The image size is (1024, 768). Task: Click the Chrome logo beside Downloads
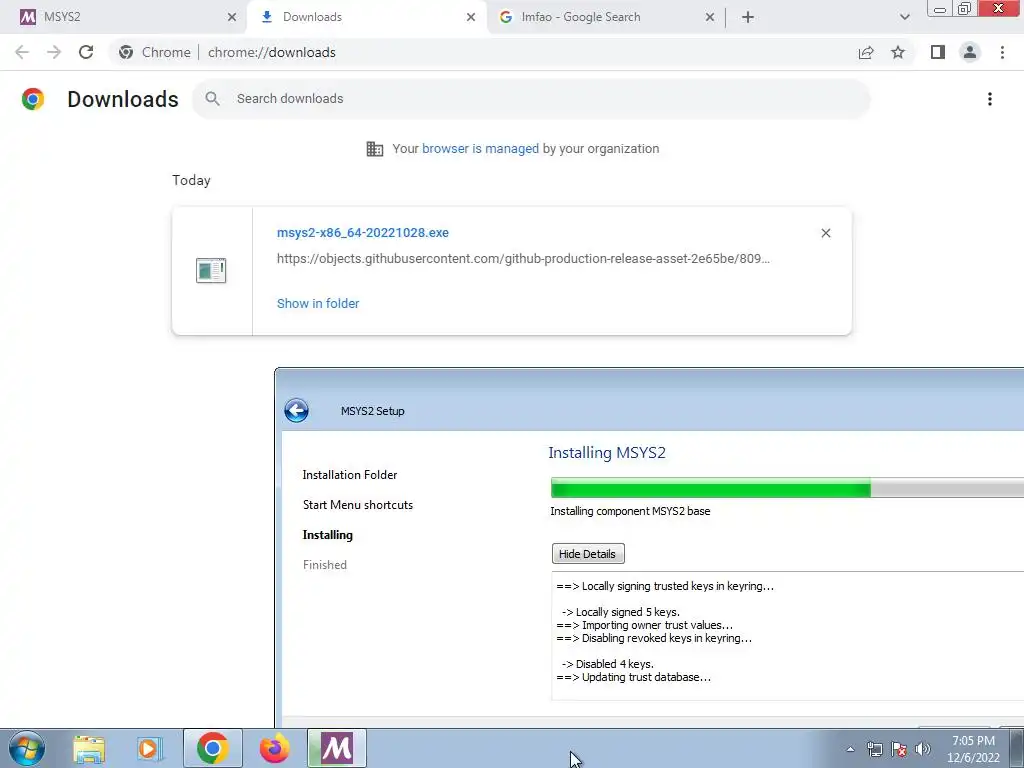33,99
